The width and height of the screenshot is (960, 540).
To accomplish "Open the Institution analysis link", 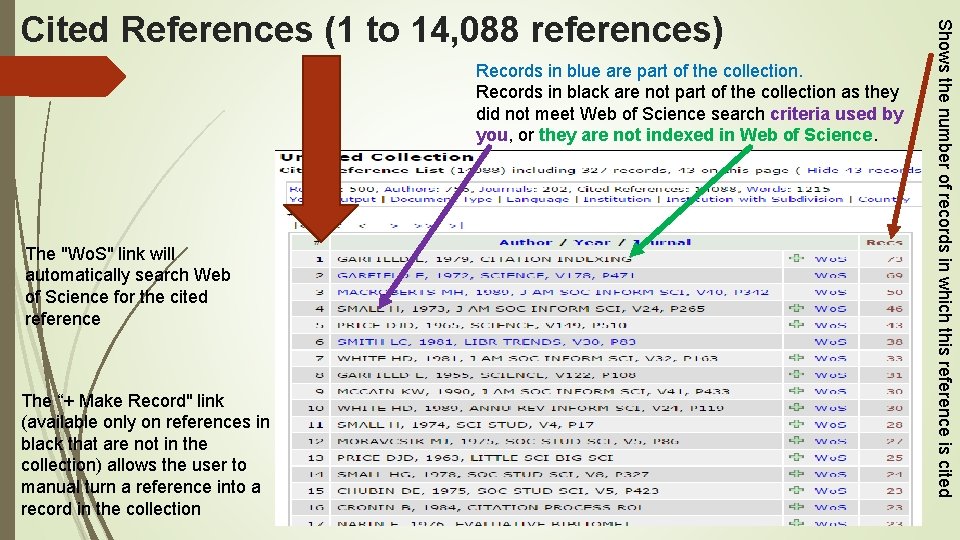I will tap(617, 199).
